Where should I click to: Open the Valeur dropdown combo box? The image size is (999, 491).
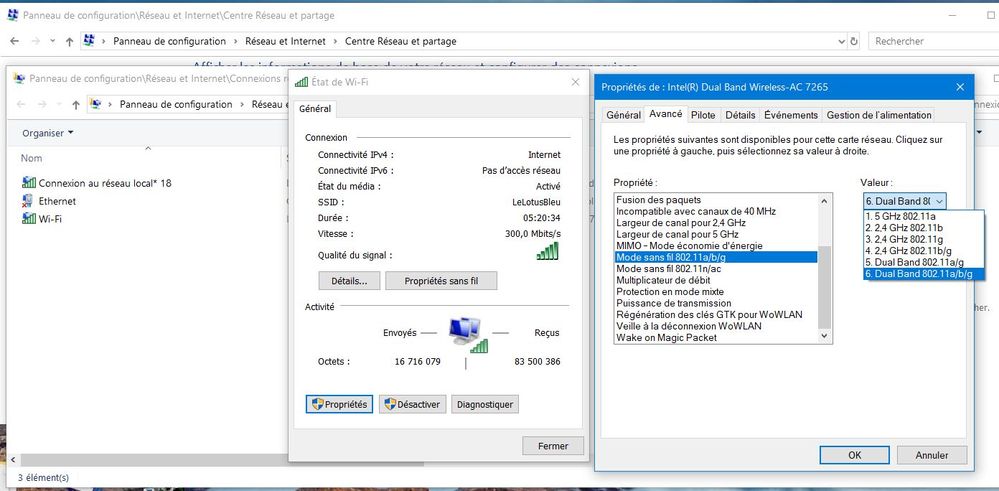click(904, 201)
